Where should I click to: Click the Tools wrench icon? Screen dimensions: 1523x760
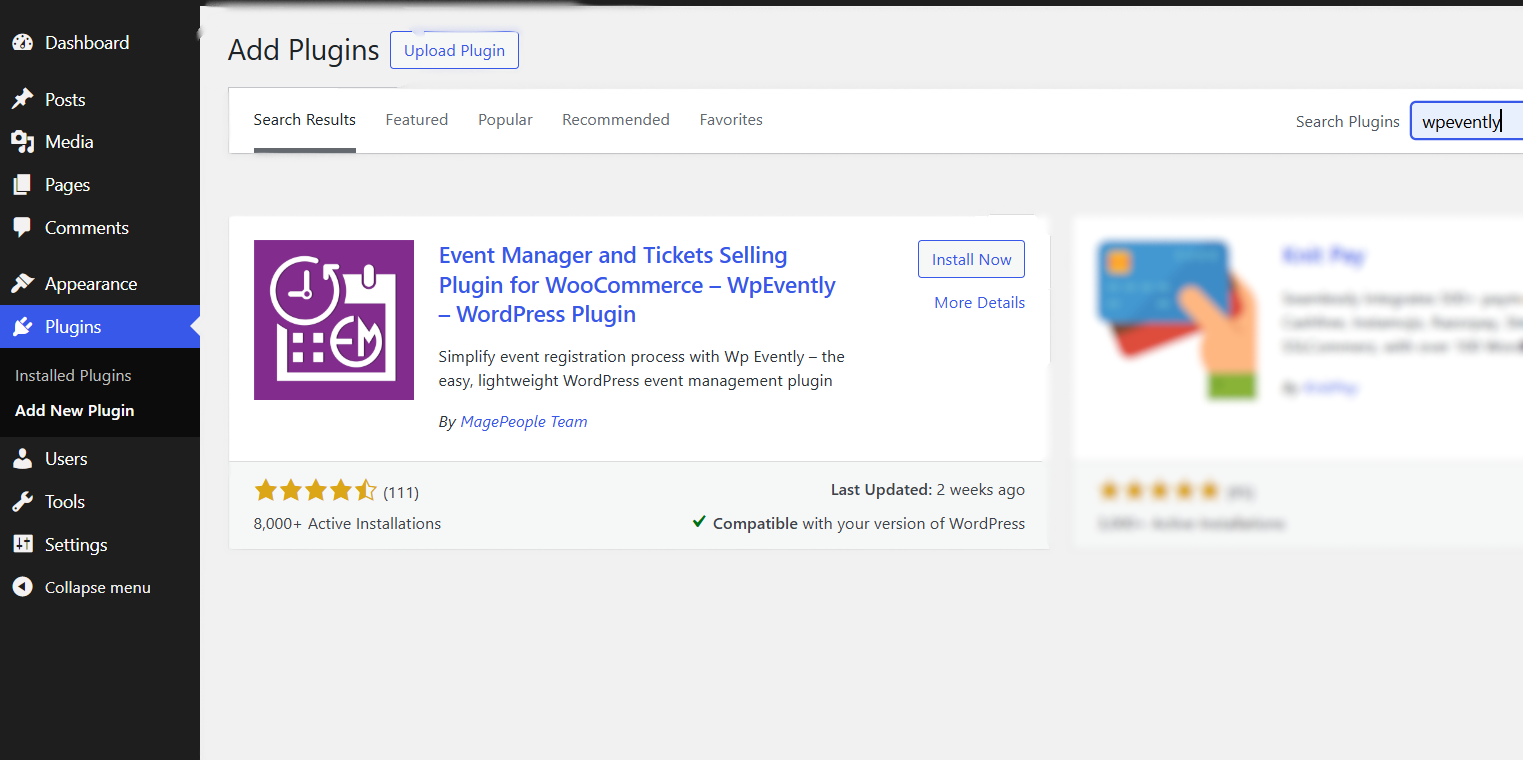pyautogui.click(x=22, y=502)
